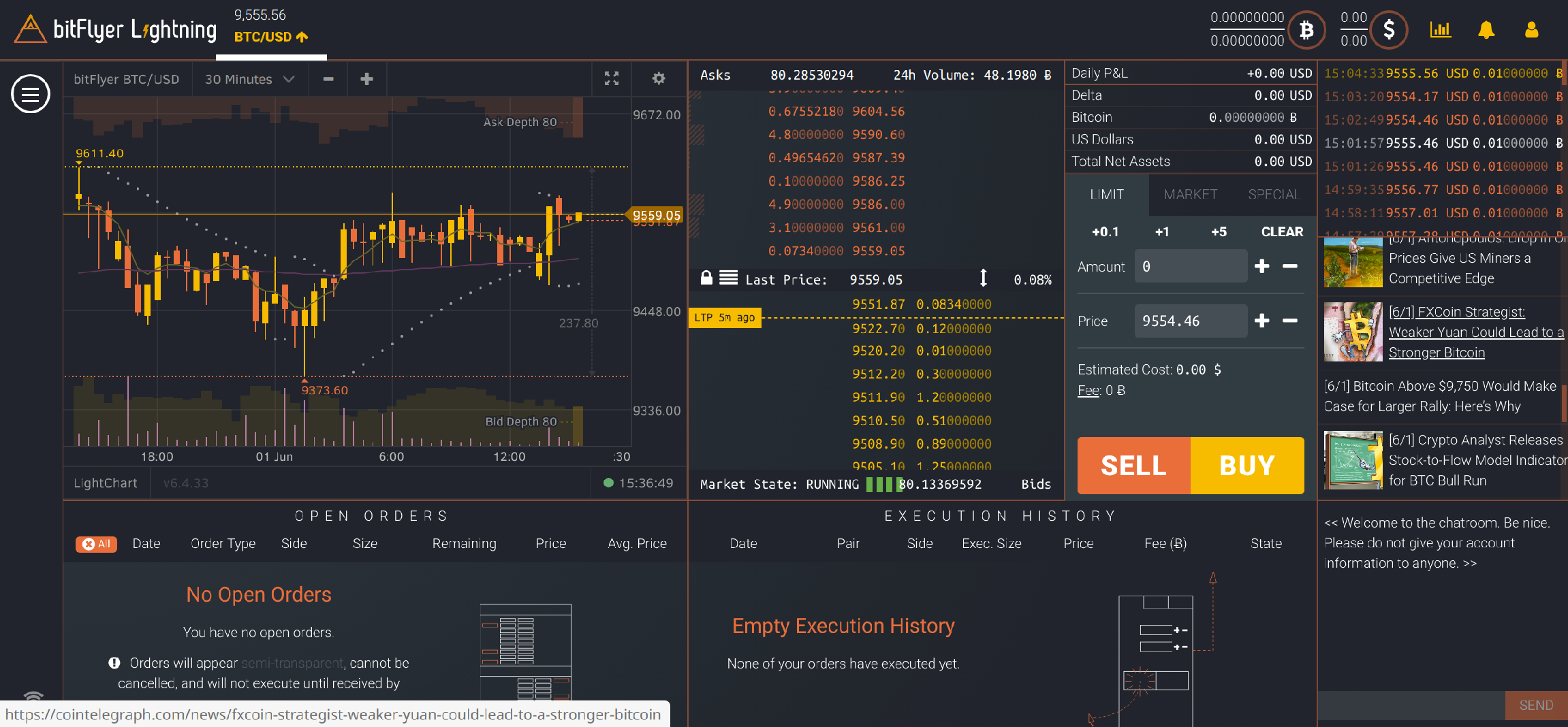Increase Price with plus button
This screenshot has width=1568, height=727.
point(1261,321)
